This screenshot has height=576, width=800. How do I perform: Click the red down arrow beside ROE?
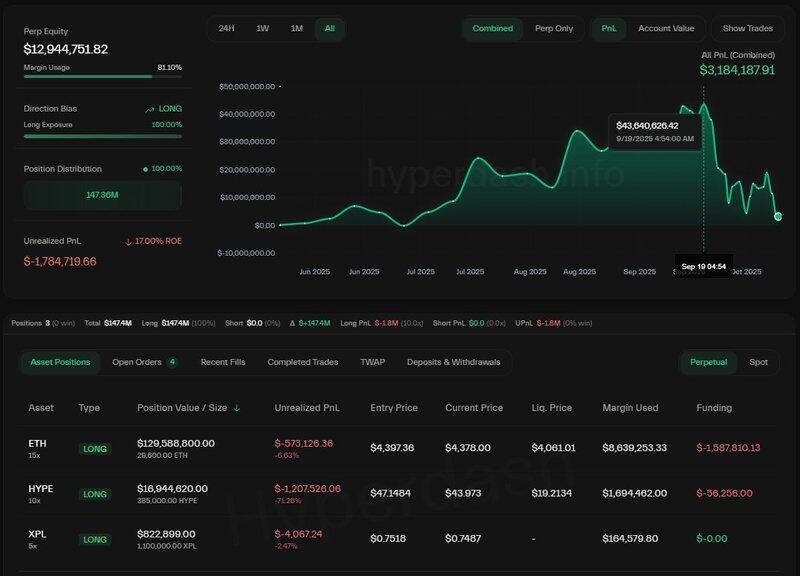tap(128, 241)
